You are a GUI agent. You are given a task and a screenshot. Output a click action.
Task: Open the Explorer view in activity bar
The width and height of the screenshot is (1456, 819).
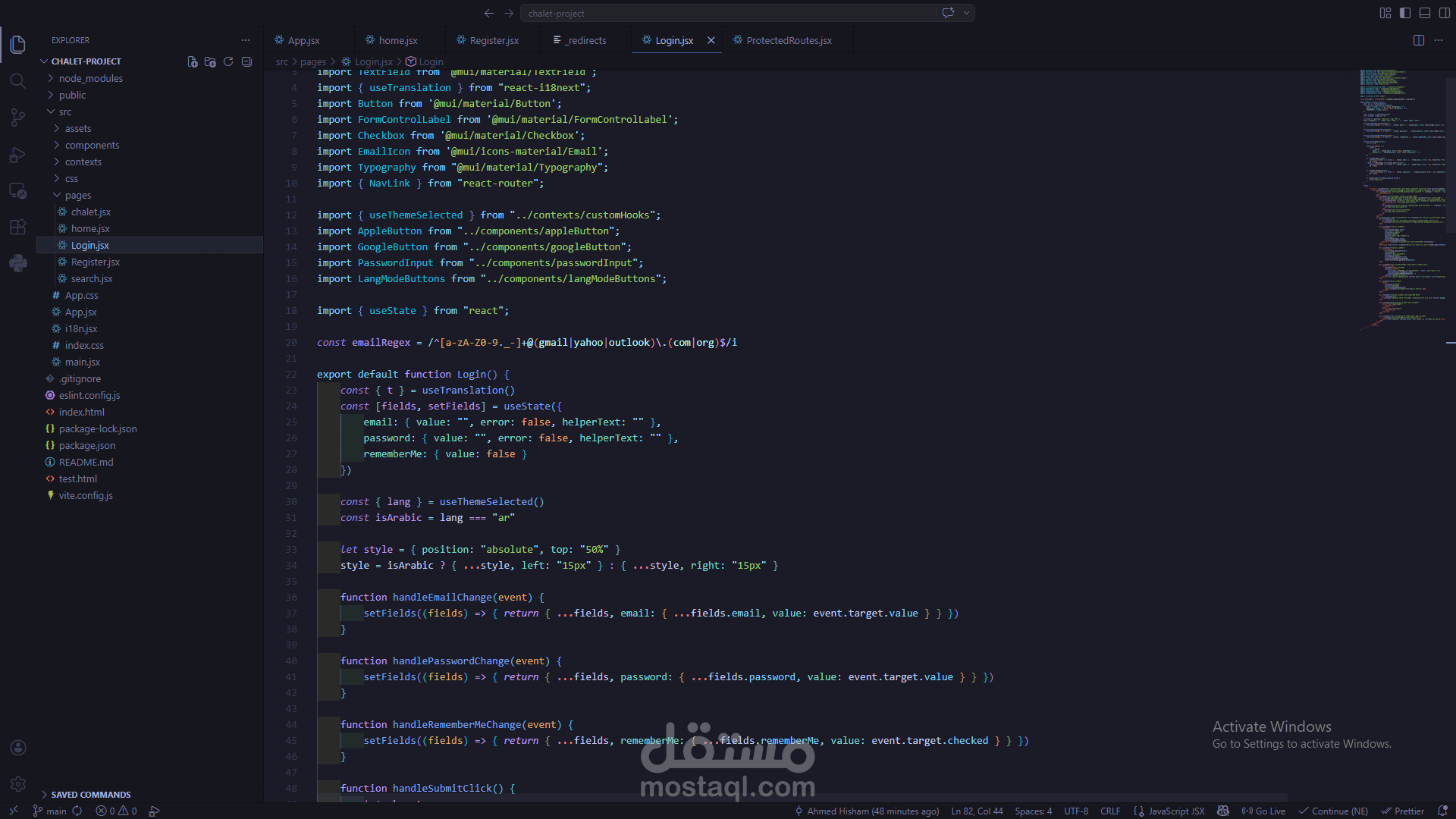point(18,45)
